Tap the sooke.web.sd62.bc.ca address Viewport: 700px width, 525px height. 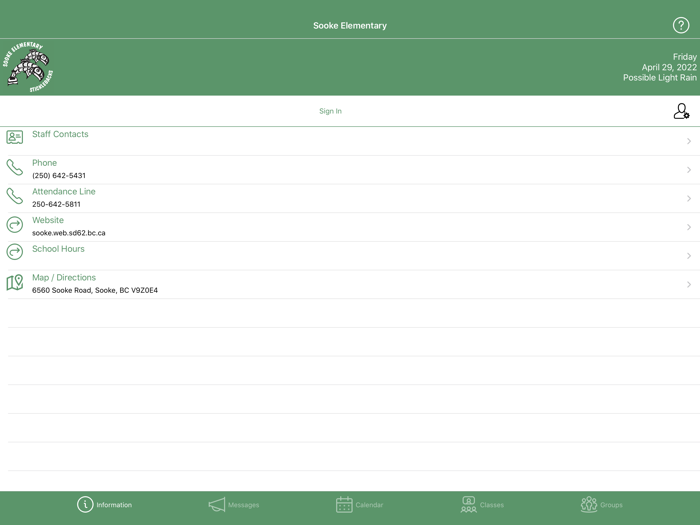pos(69,233)
